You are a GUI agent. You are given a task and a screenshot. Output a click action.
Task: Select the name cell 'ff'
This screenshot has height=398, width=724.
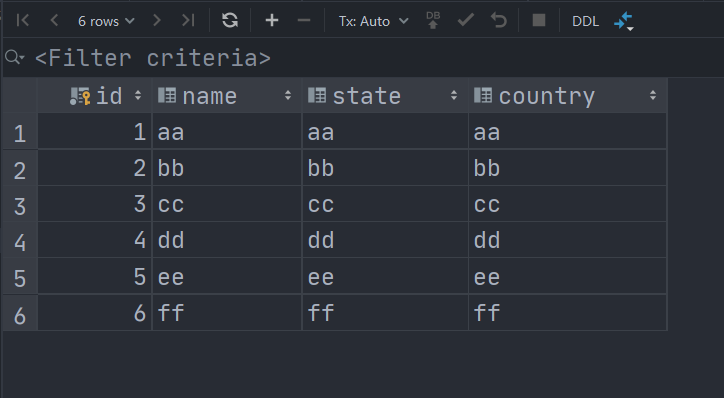[227, 313]
